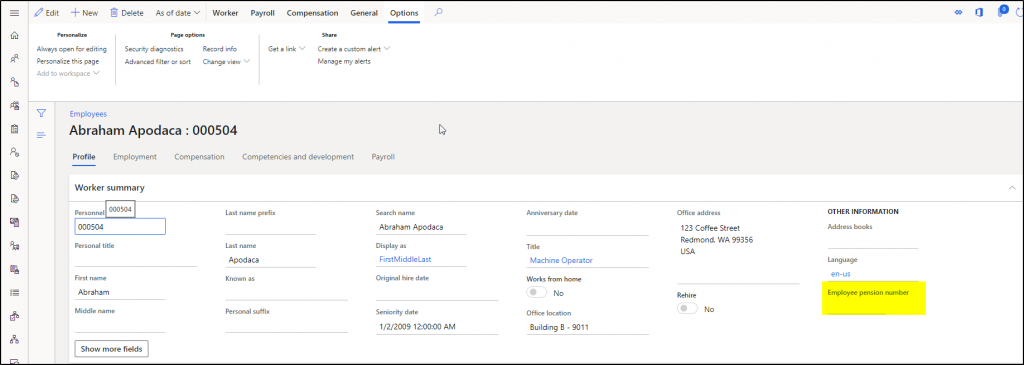Switch to the Employment tab
The image size is (1024, 365).
(135, 157)
